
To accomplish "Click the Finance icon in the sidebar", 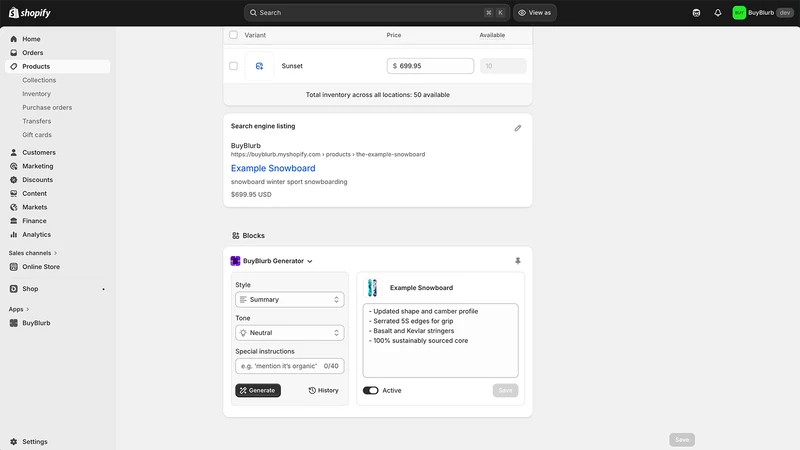I will pyautogui.click(x=14, y=221).
